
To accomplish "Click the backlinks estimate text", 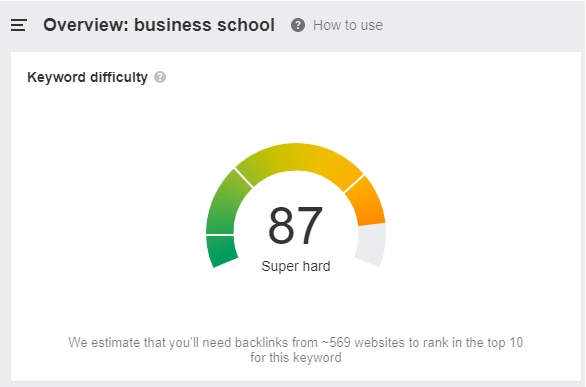I will point(296,350).
